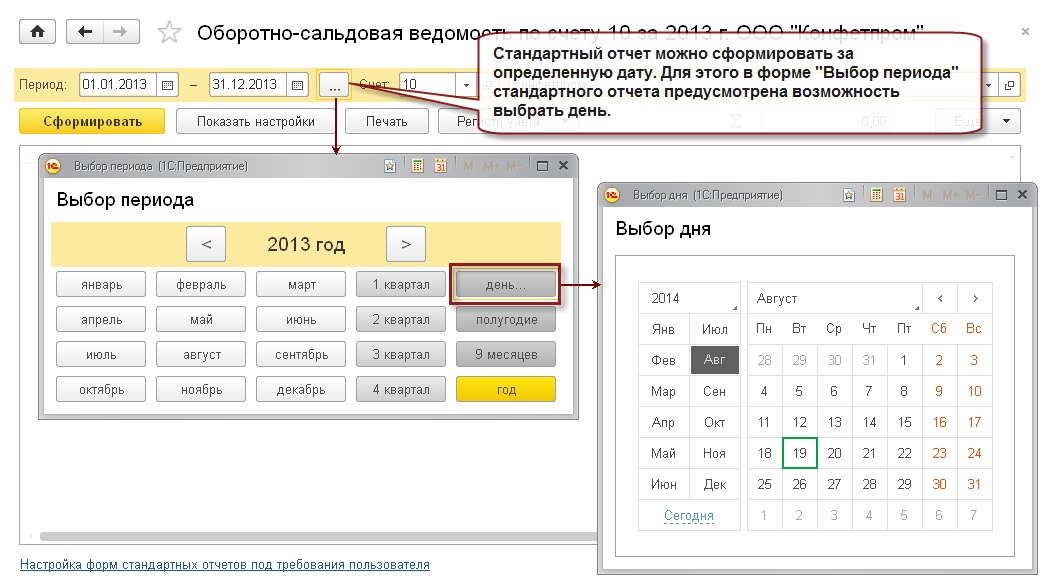Open calculator icon in Выбор периода title bar

pyautogui.click(x=417, y=166)
